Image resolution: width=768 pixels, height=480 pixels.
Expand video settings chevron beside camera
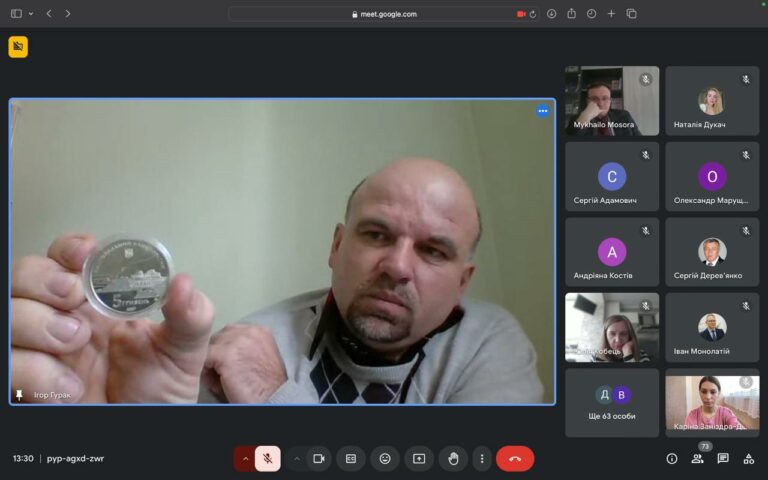[x=296, y=458]
